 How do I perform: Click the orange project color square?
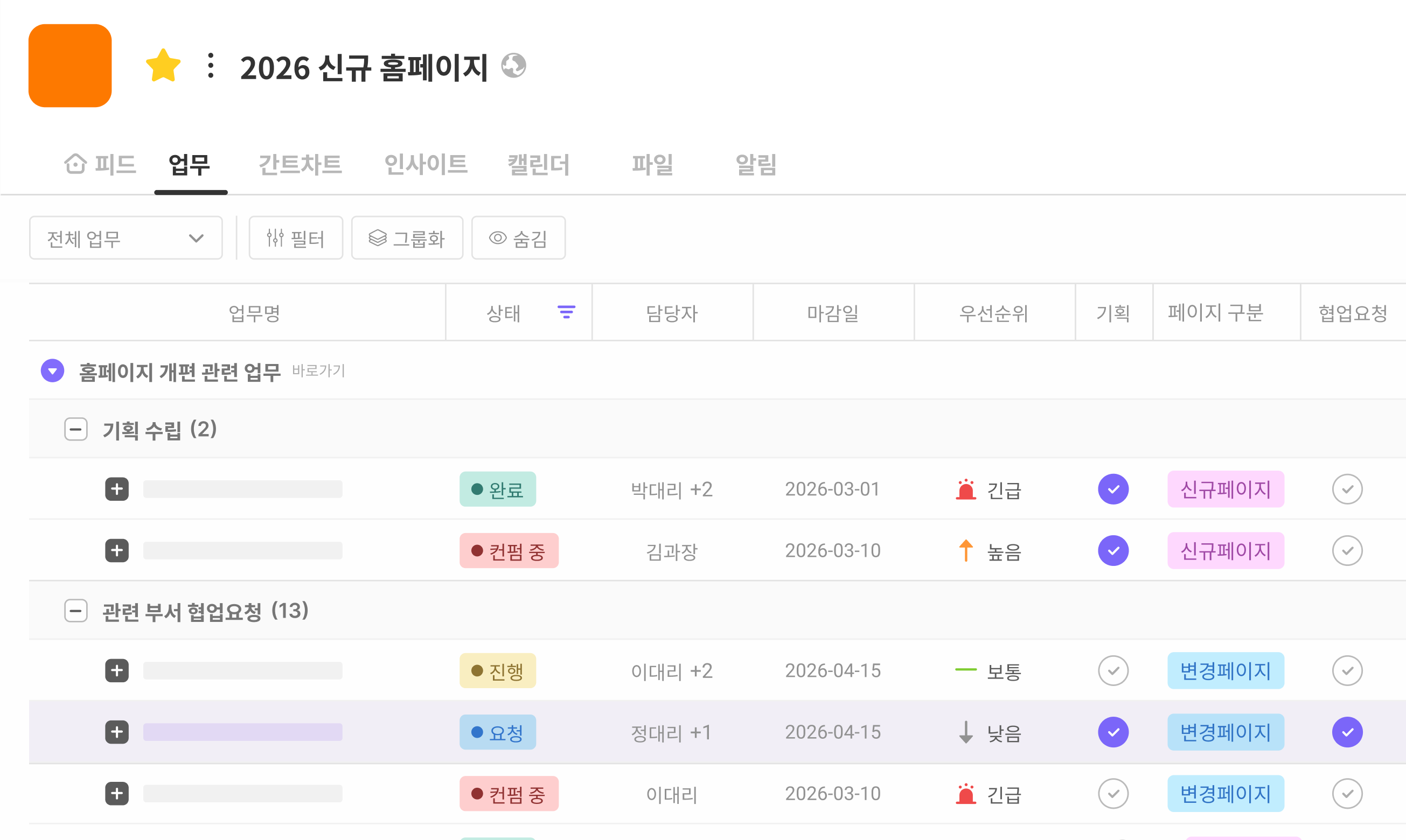tap(70, 66)
